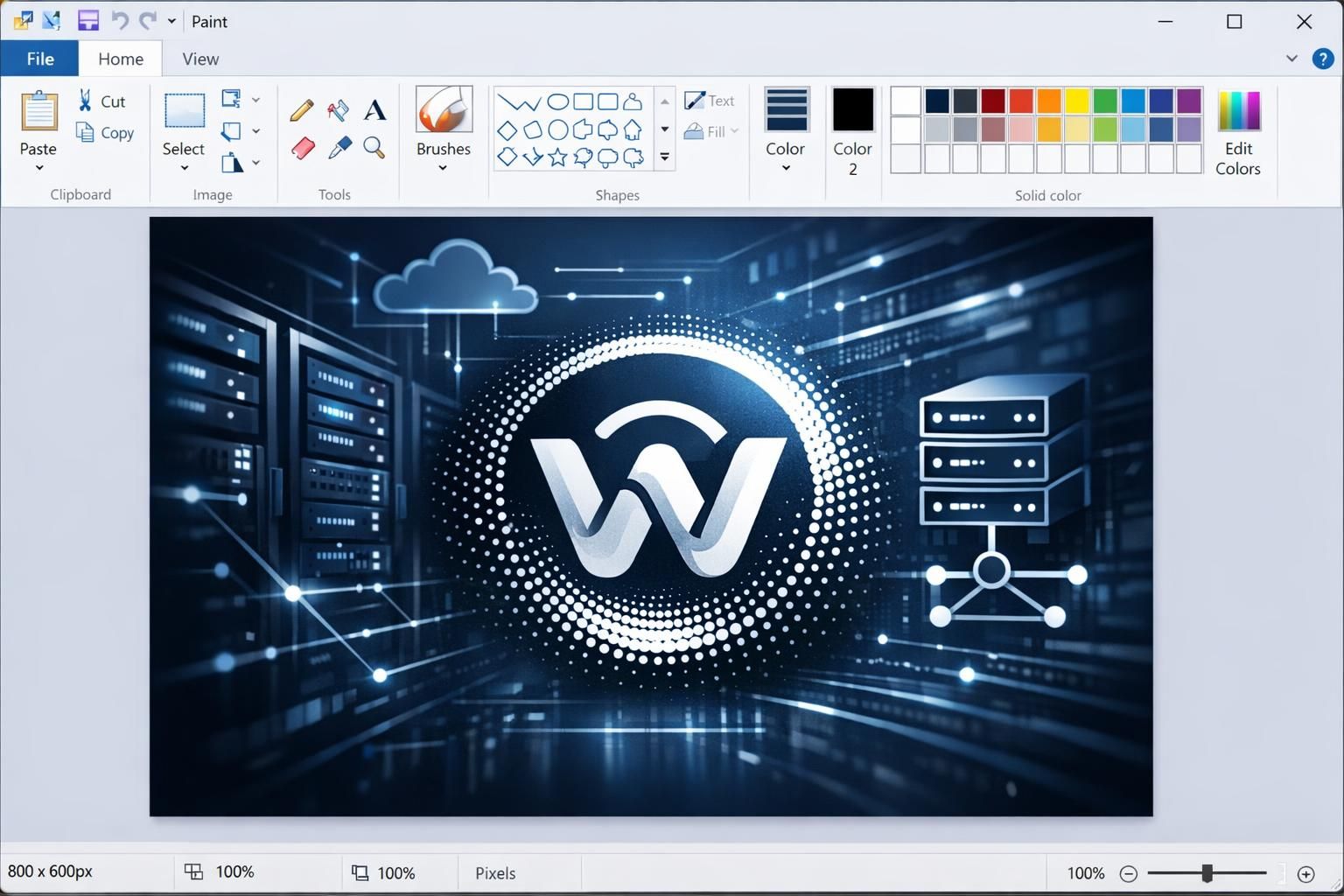Screen dimensions: 1344x896
Task: Pick the lavender color swatch
Action: [x=1189, y=129]
